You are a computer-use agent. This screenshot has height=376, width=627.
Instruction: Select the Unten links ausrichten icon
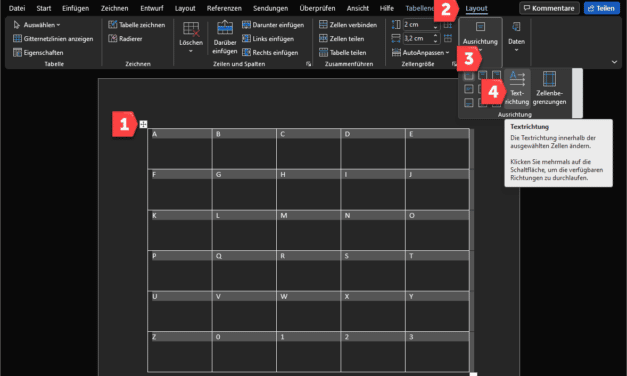point(469,103)
